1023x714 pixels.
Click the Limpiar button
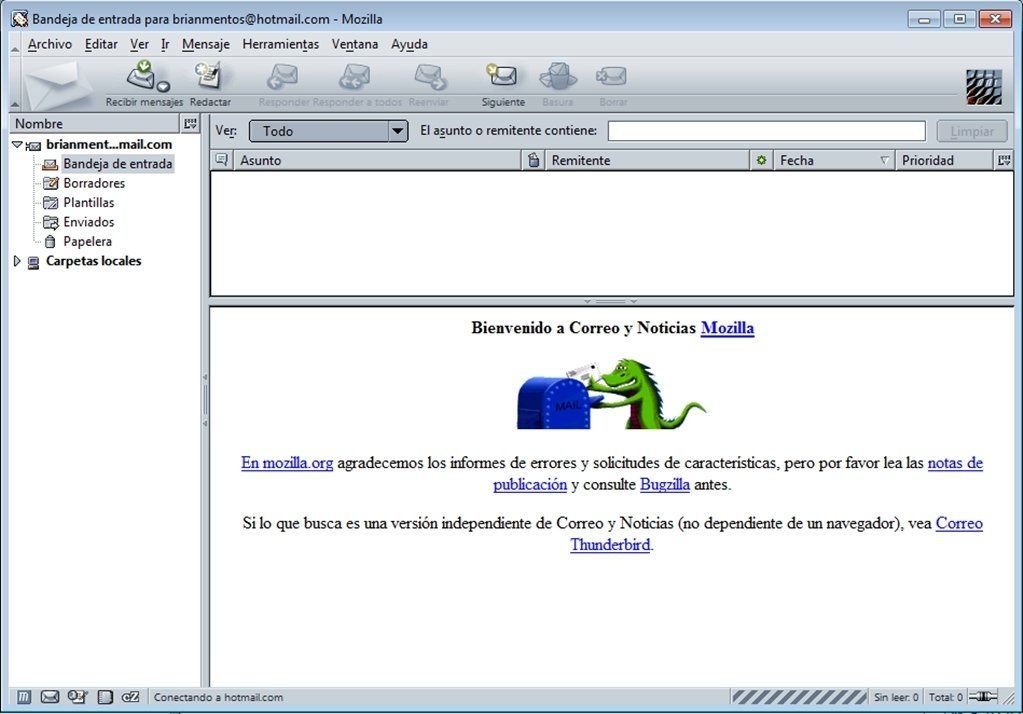point(971,131)
